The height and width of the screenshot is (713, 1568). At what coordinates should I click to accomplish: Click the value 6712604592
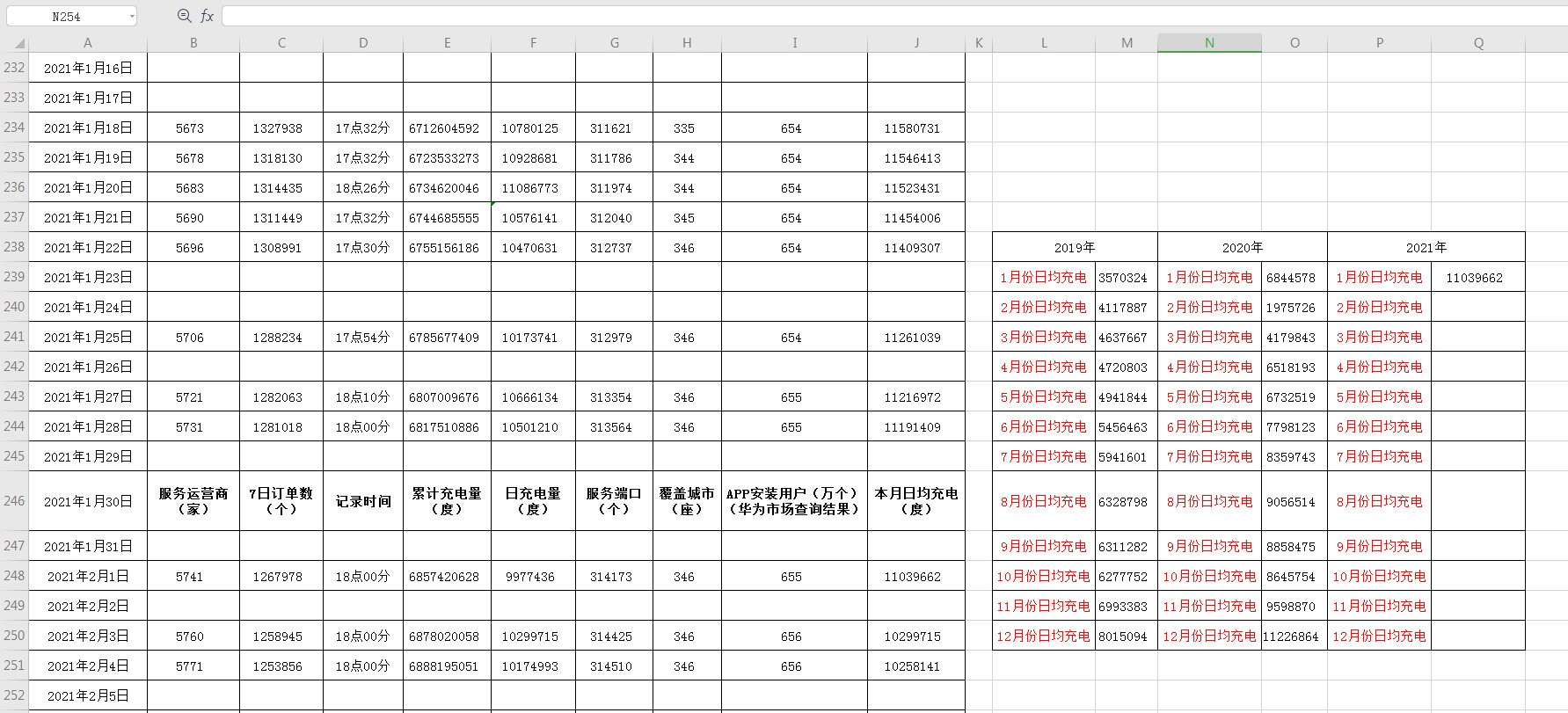coord(444,128)
